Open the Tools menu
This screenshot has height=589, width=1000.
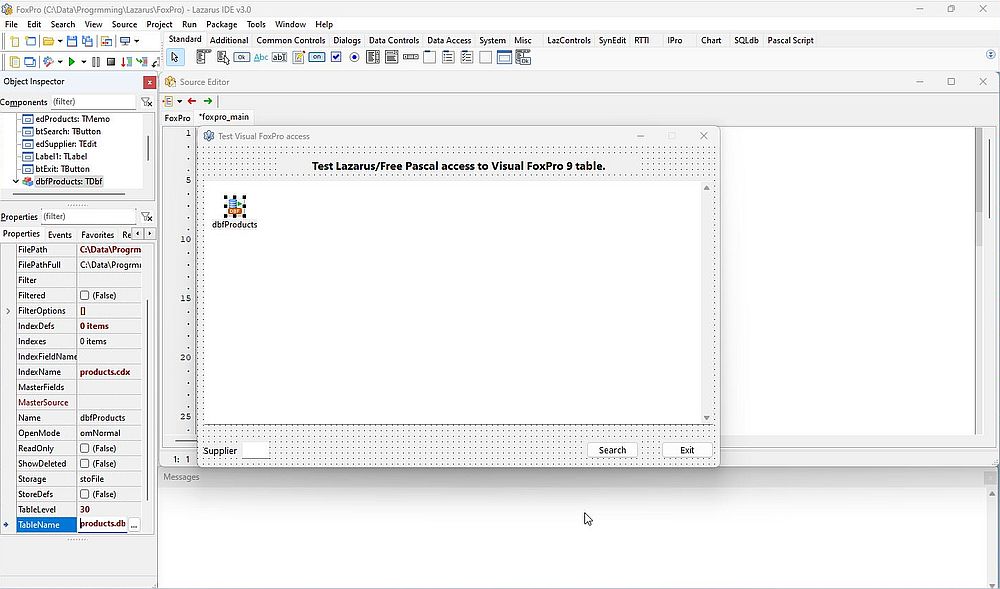coord(256,24)
